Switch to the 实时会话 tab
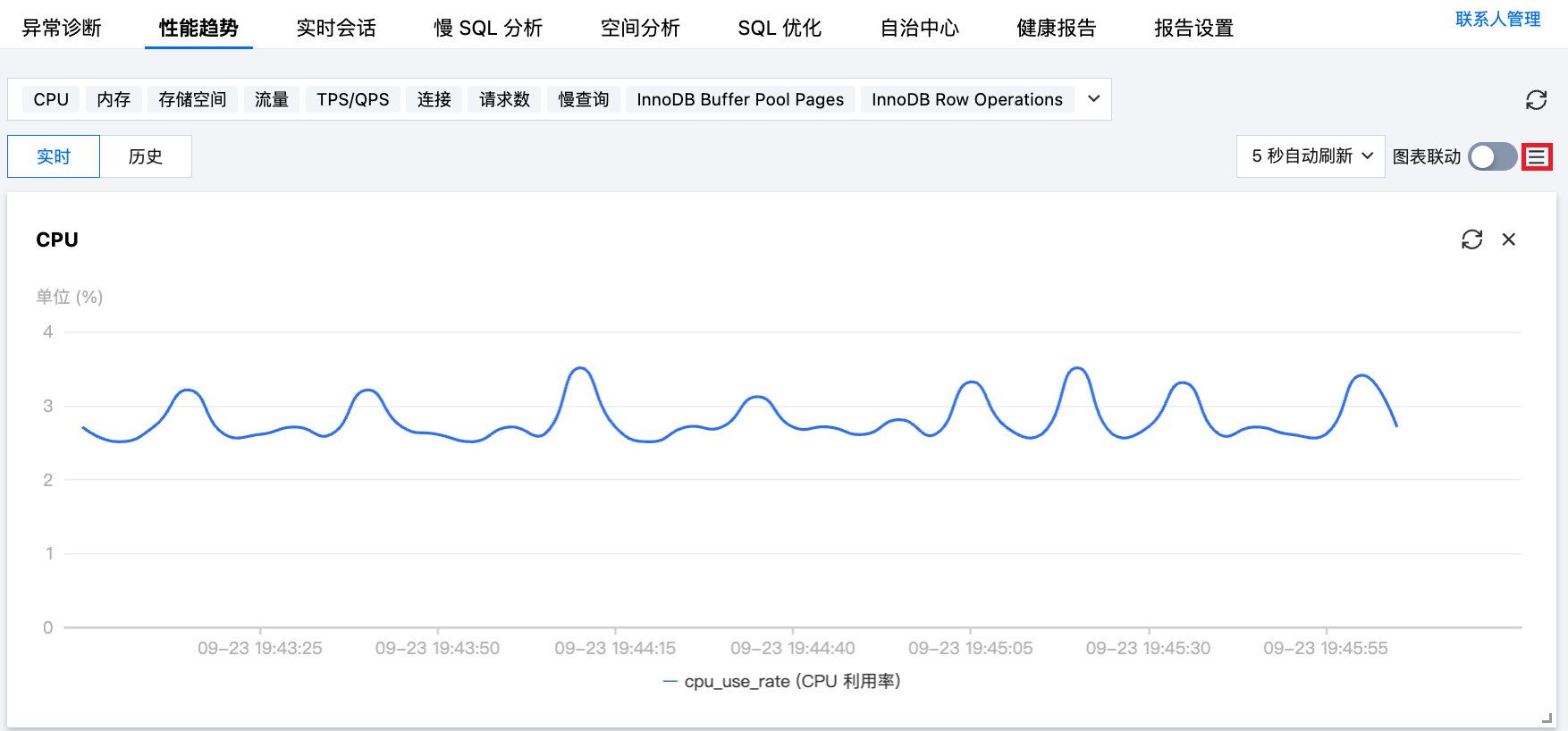 point(336,28)
